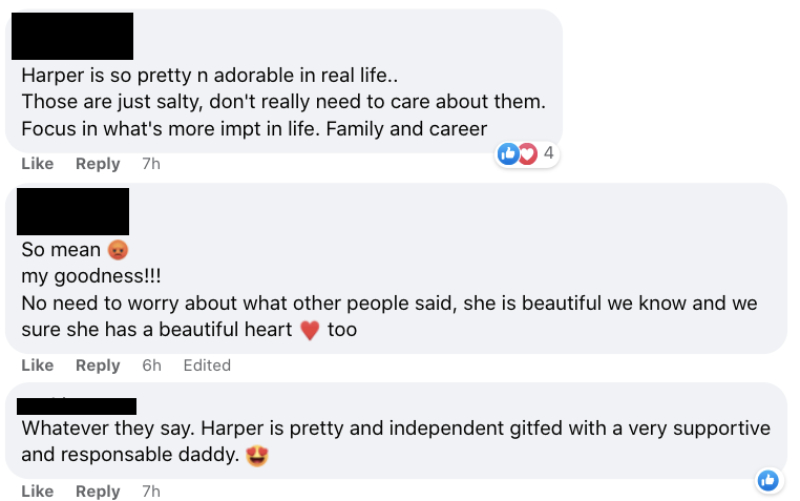Like the "So mean" comment

tap(37, 366)
